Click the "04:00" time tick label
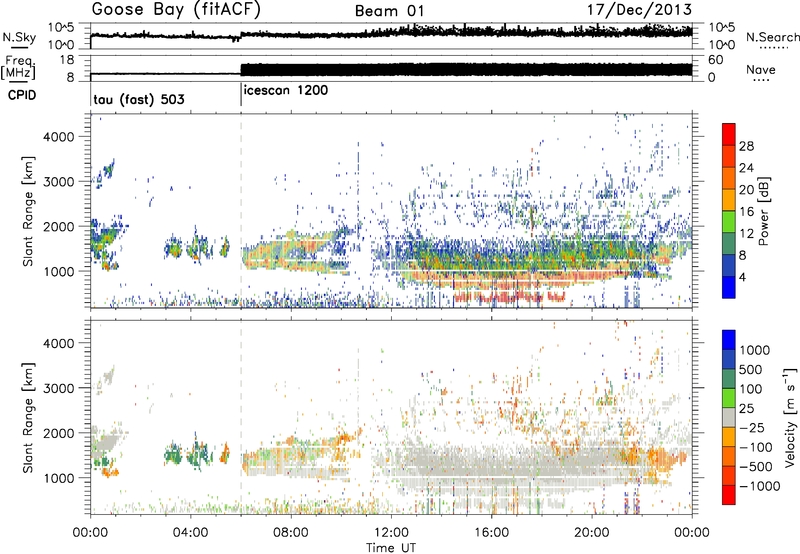 [x=190, y=533]
